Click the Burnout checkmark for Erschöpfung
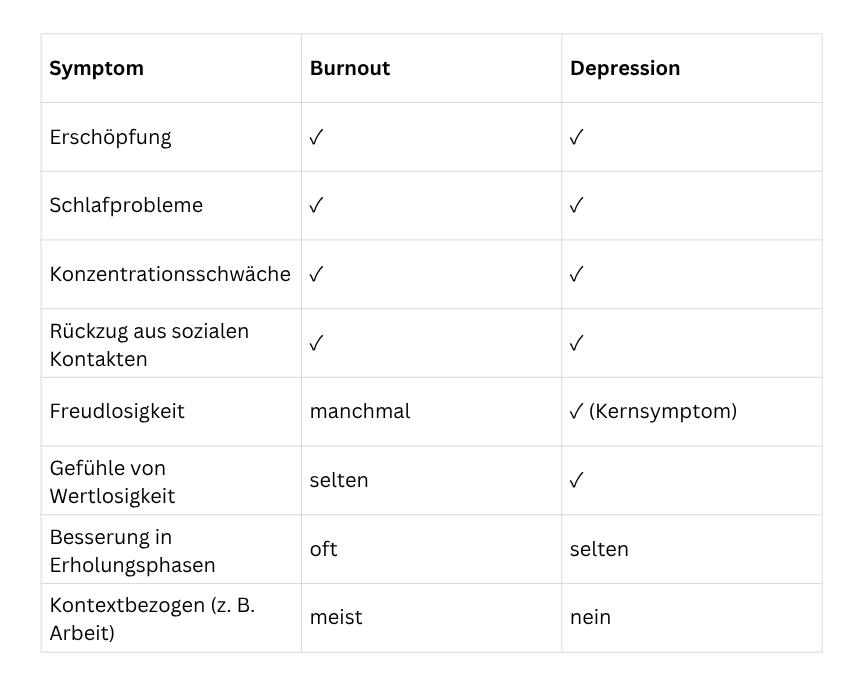This screenshot has width=868, height=688. (317, 138)
